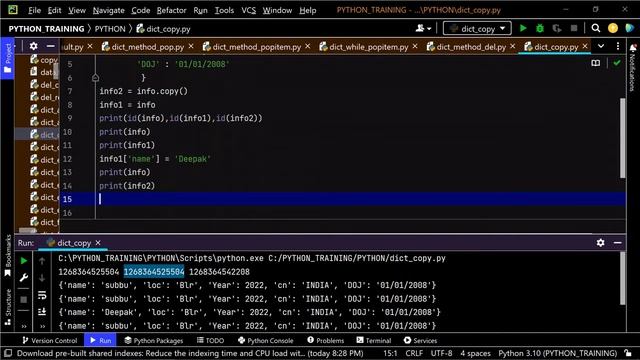Open the TODO tool window
The width and height of the screenshot is (640, 360).
[211, 340]
